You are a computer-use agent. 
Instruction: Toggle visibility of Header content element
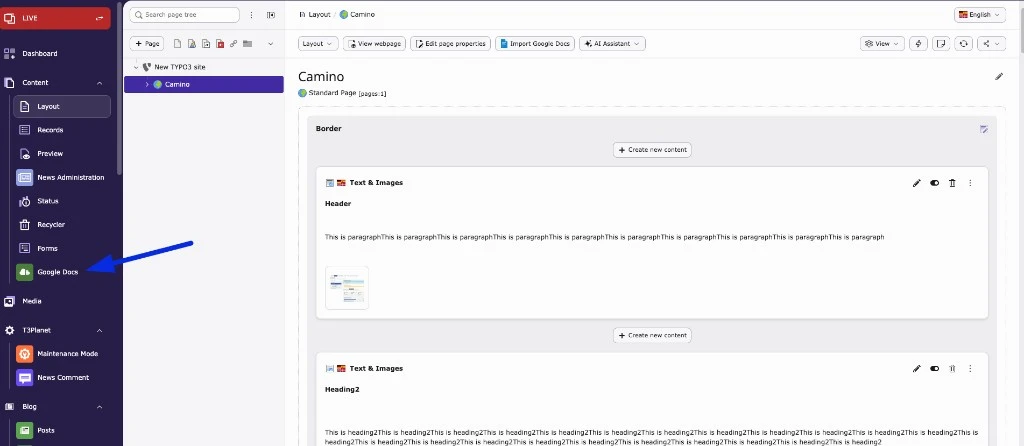pos(935,183)
